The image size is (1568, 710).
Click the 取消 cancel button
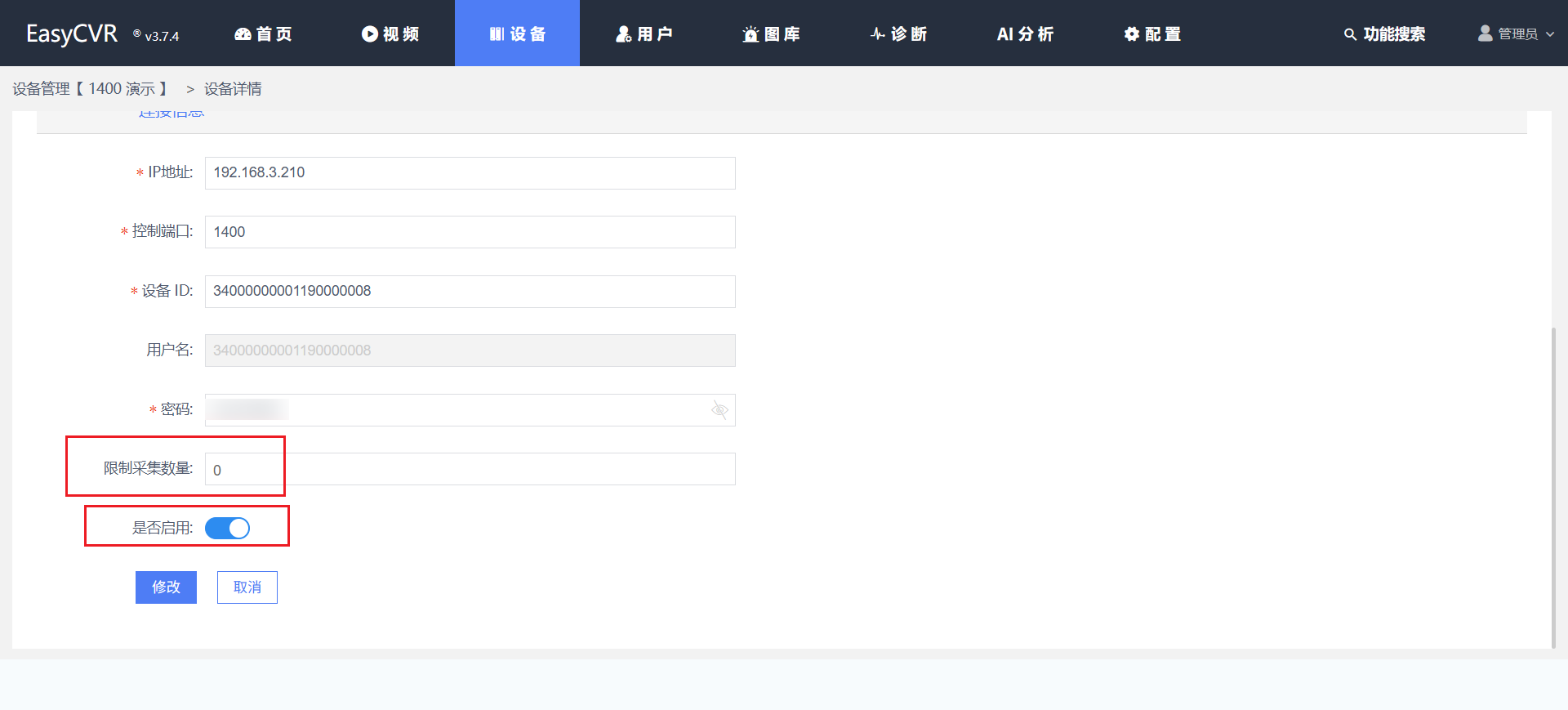(247, 587)
